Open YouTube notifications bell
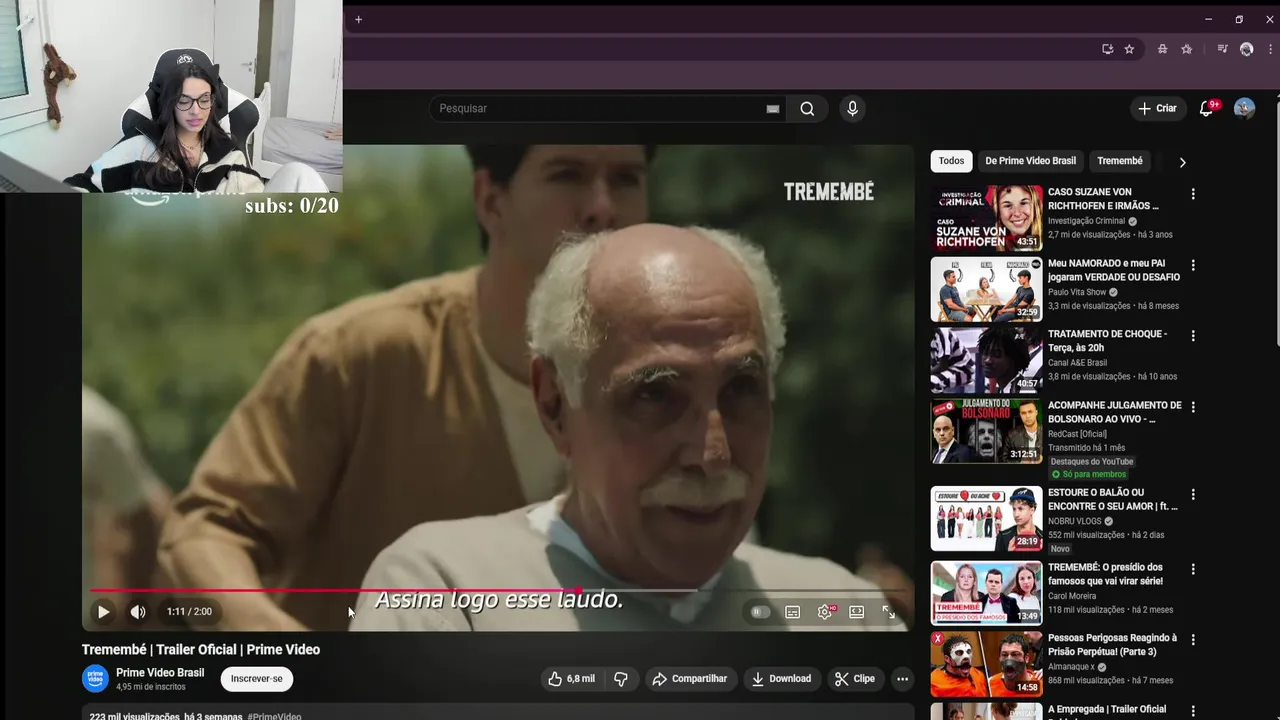The width and height of the screenshot is (1280, 720). point(1206,108)
